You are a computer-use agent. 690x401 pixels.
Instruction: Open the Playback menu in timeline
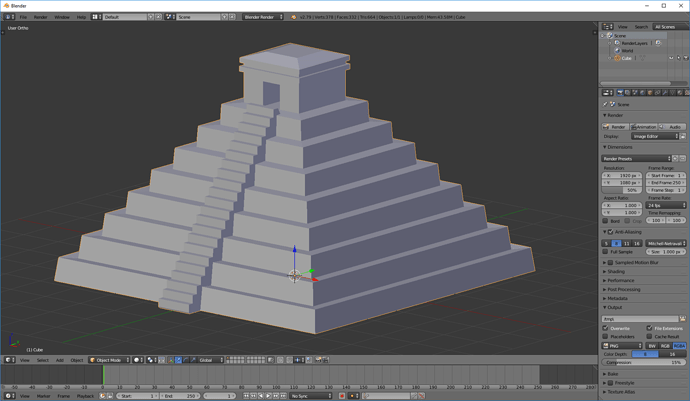coord(85,396)
